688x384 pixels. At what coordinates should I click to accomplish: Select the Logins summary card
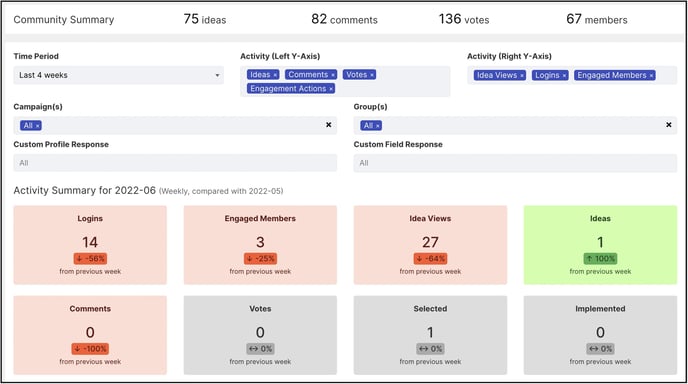pos(90,245)
